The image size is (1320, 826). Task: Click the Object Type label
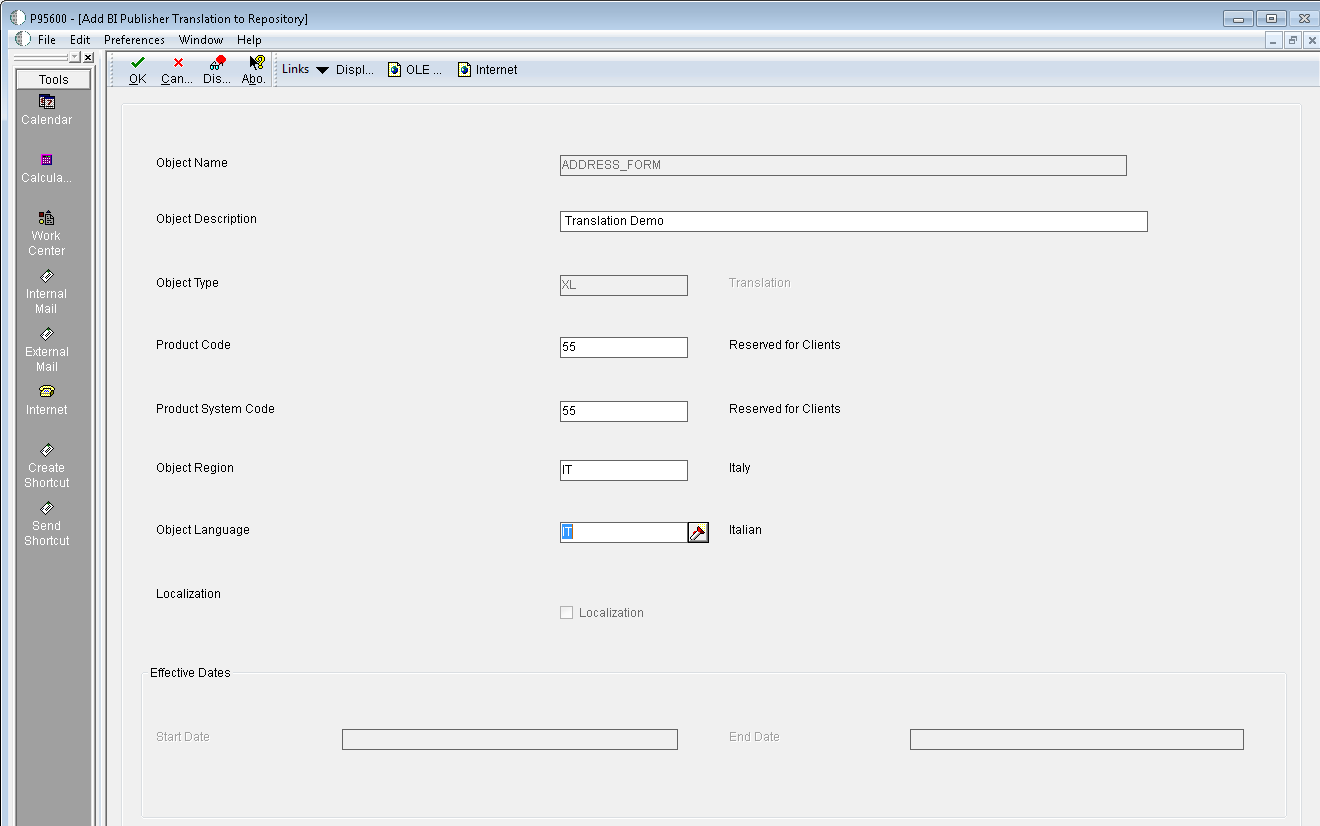pyautogui.click(x=187, y=283)
